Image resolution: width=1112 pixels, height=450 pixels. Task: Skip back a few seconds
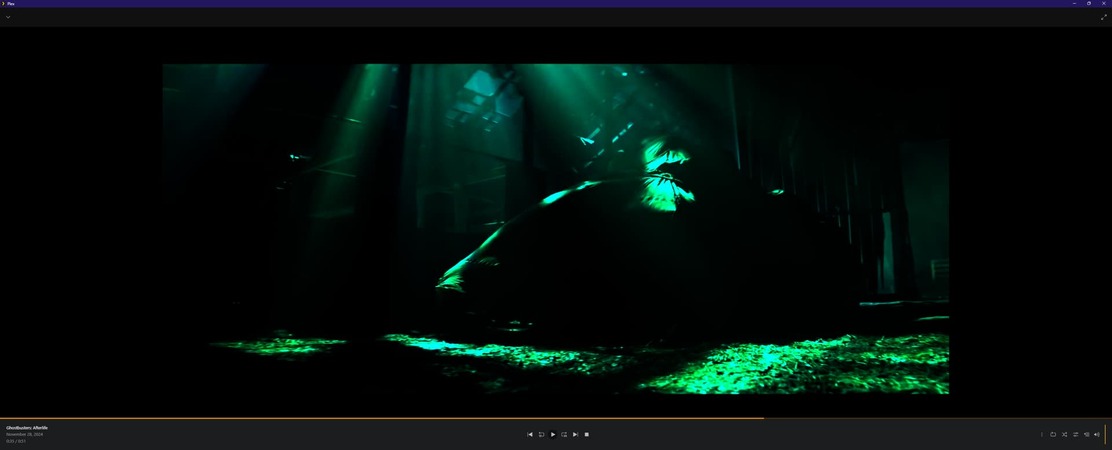[x=541, y=434]
